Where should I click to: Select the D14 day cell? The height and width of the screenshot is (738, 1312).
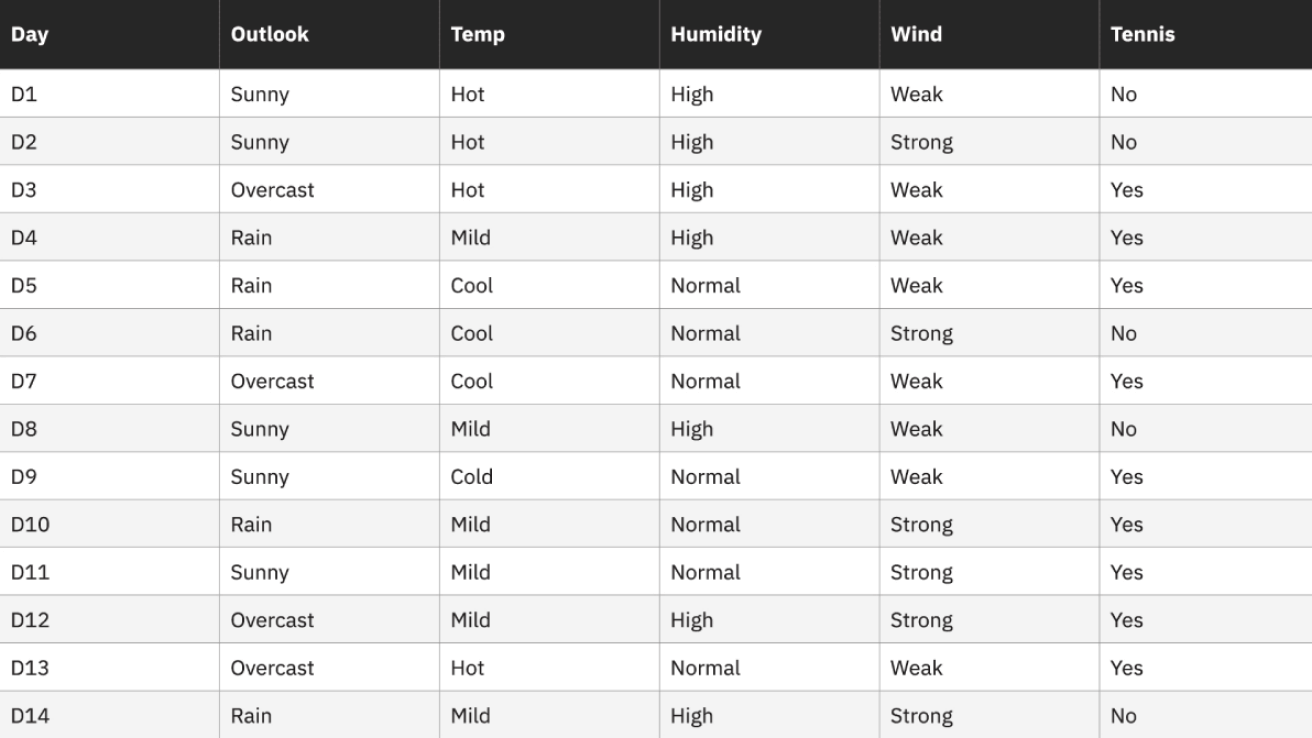[x=109, y=715]
